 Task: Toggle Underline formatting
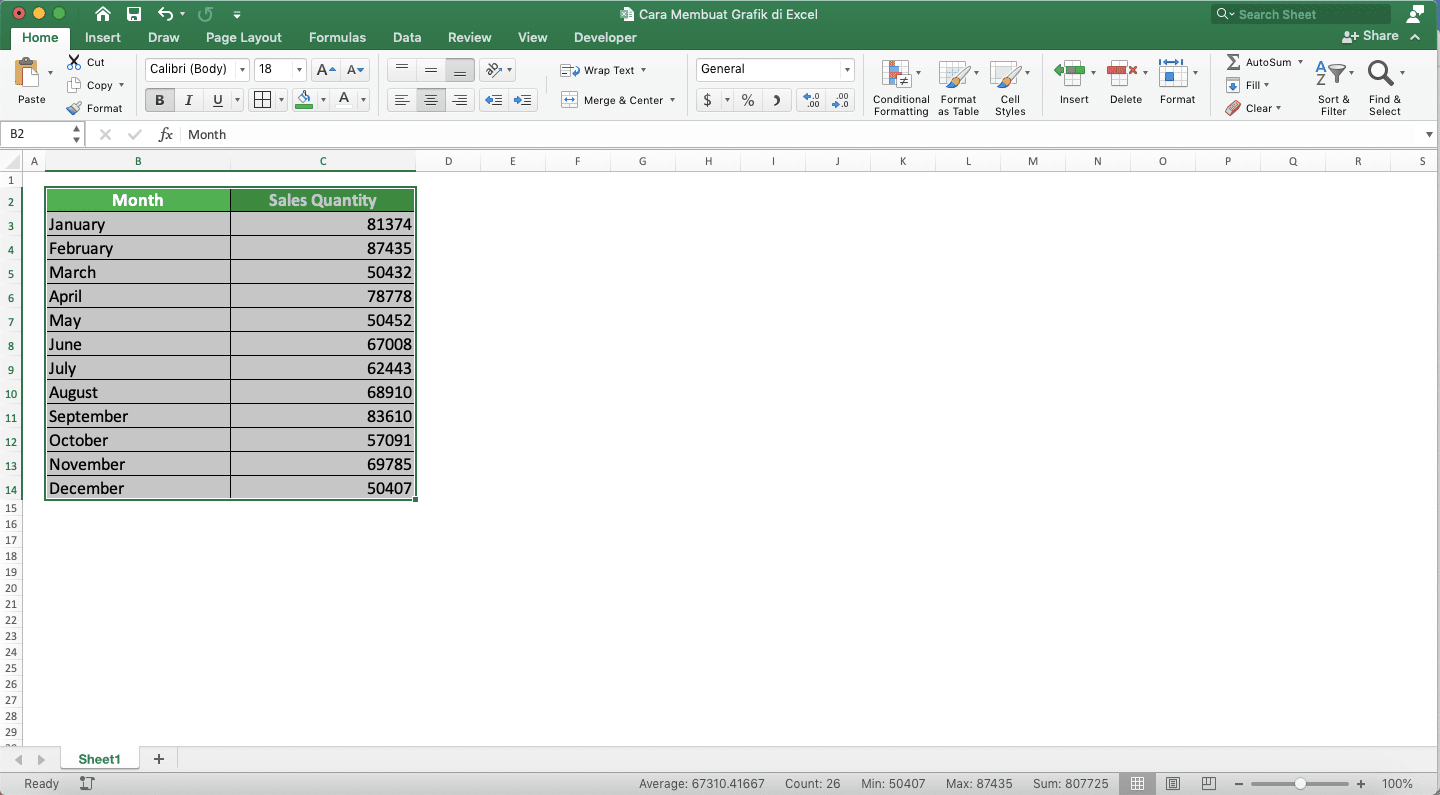pos(217,100)
